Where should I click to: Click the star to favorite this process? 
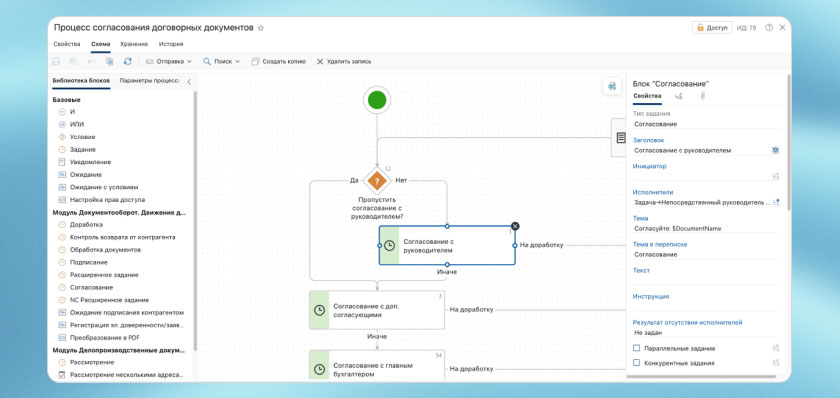point(261,28)
